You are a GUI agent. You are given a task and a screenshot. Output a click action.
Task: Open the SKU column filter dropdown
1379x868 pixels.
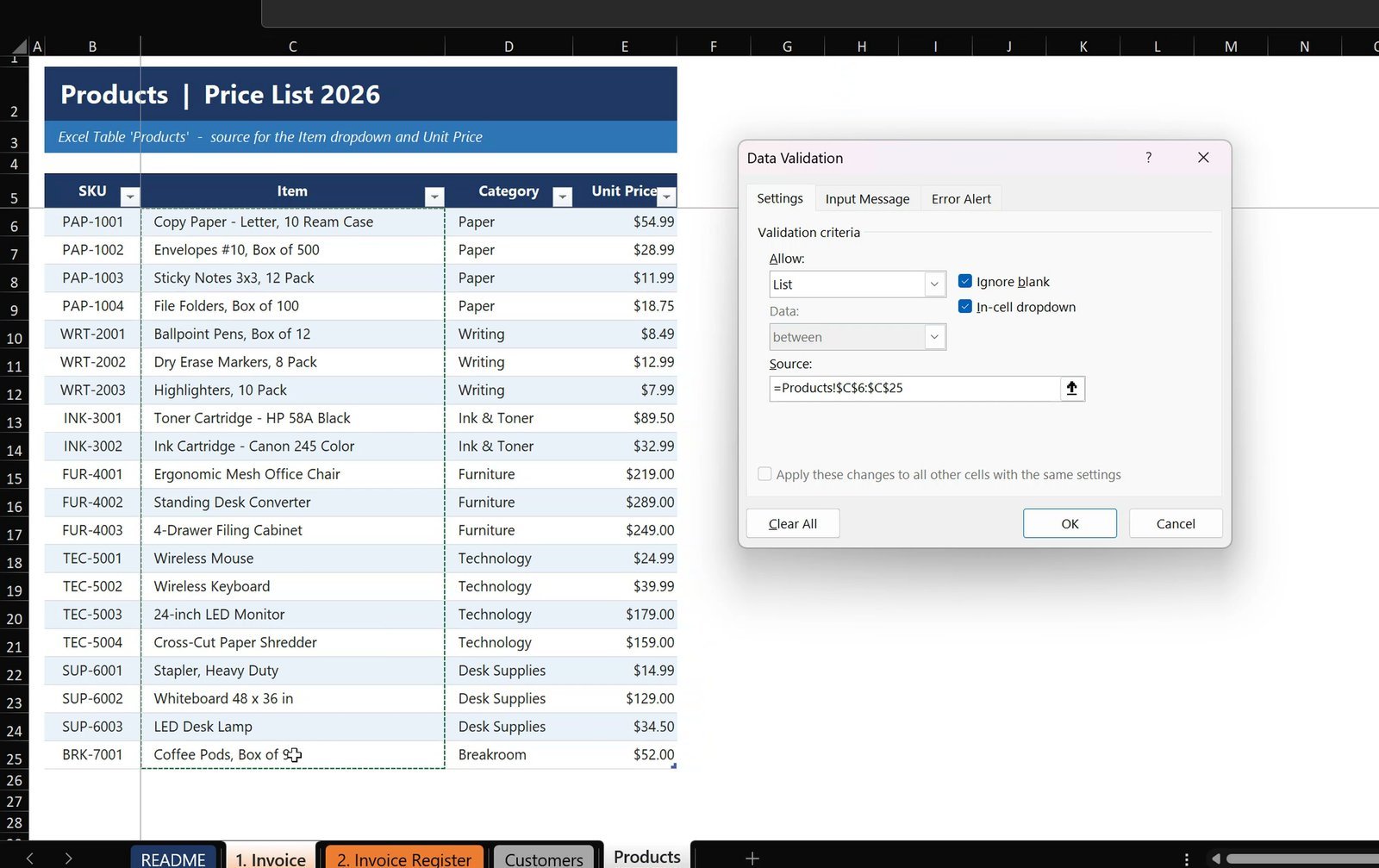[130, 197]
